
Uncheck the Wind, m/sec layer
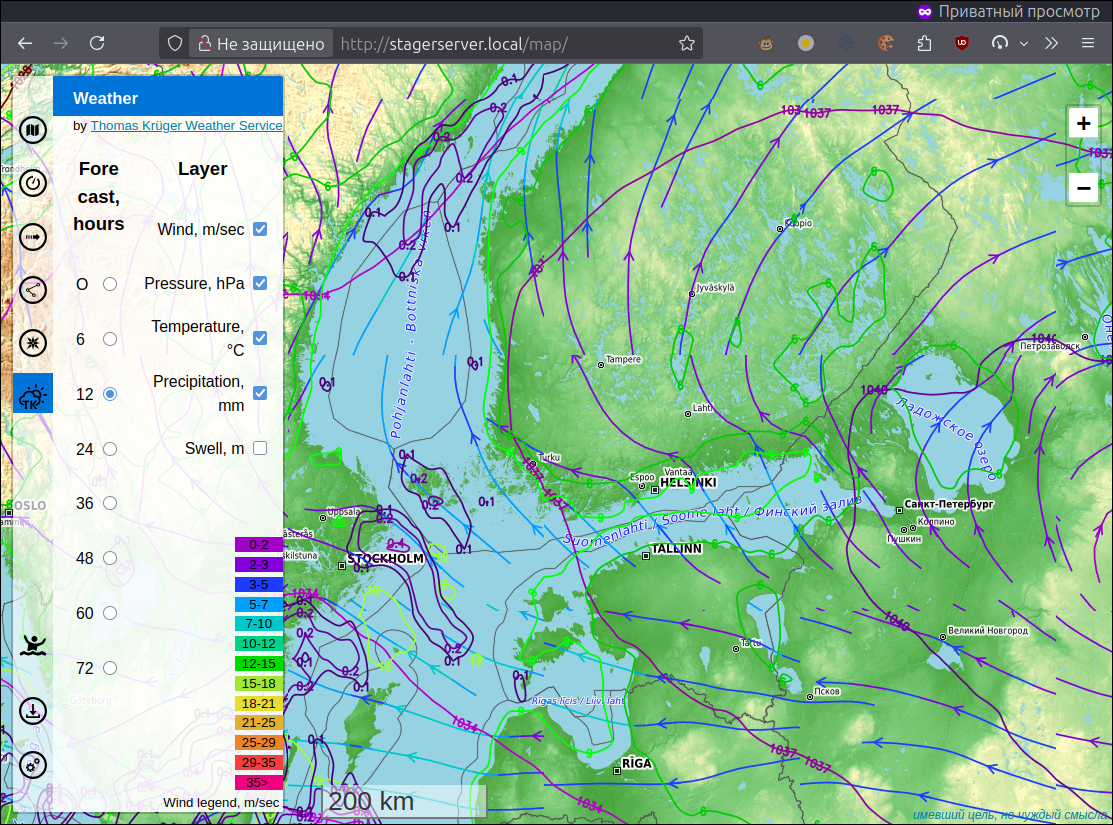coord(261,229)
